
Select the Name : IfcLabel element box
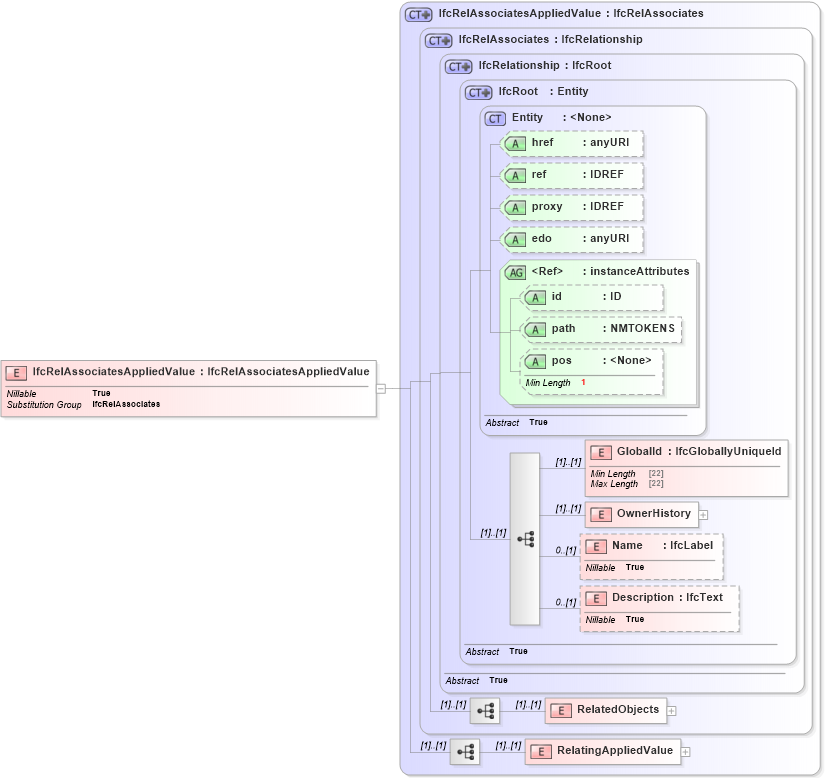[x=650, y=555]
